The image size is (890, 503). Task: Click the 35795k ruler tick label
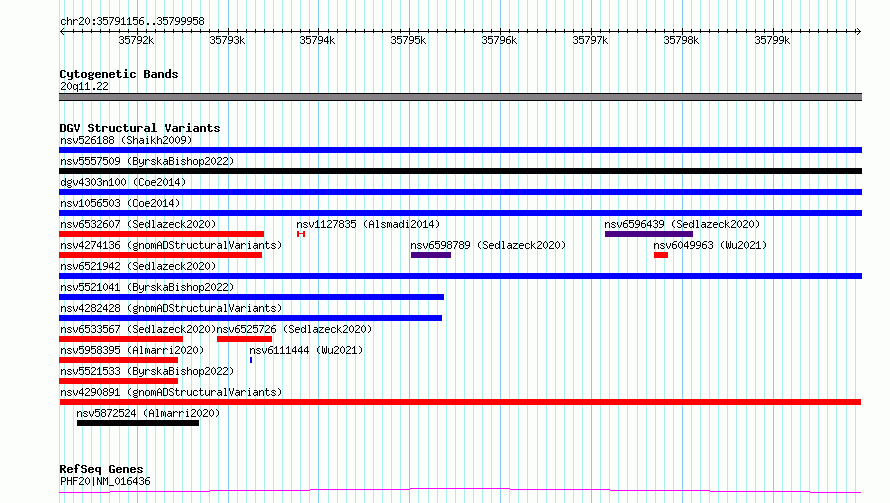408,40
